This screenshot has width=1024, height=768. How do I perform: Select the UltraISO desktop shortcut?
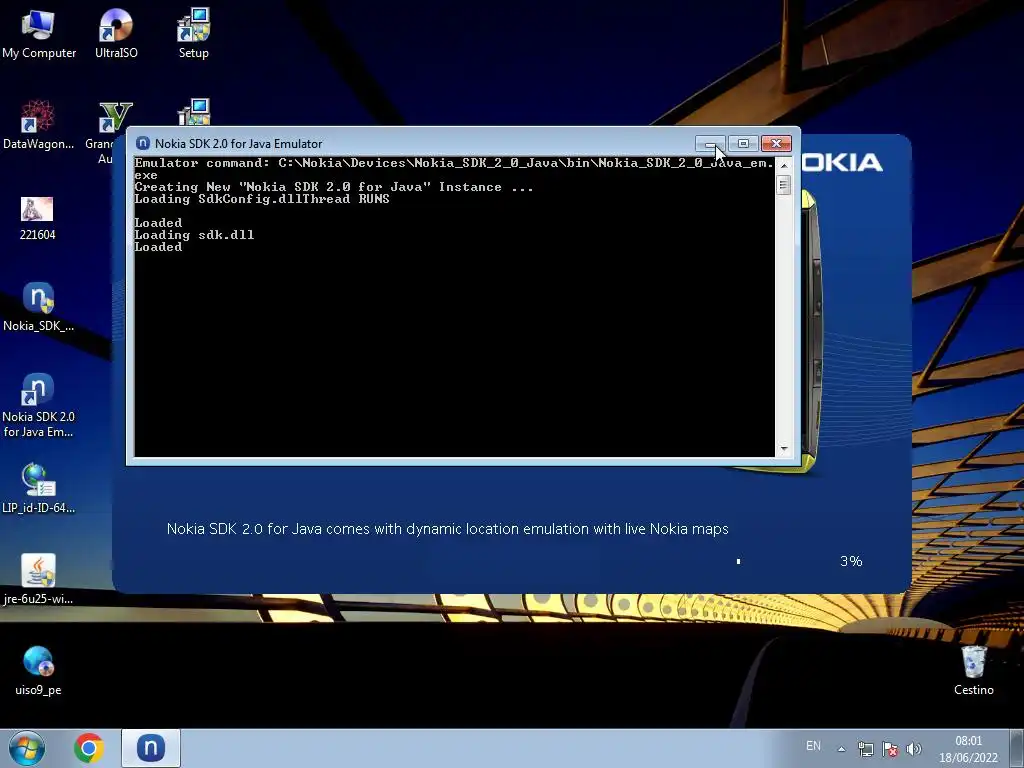click(116, 35)
